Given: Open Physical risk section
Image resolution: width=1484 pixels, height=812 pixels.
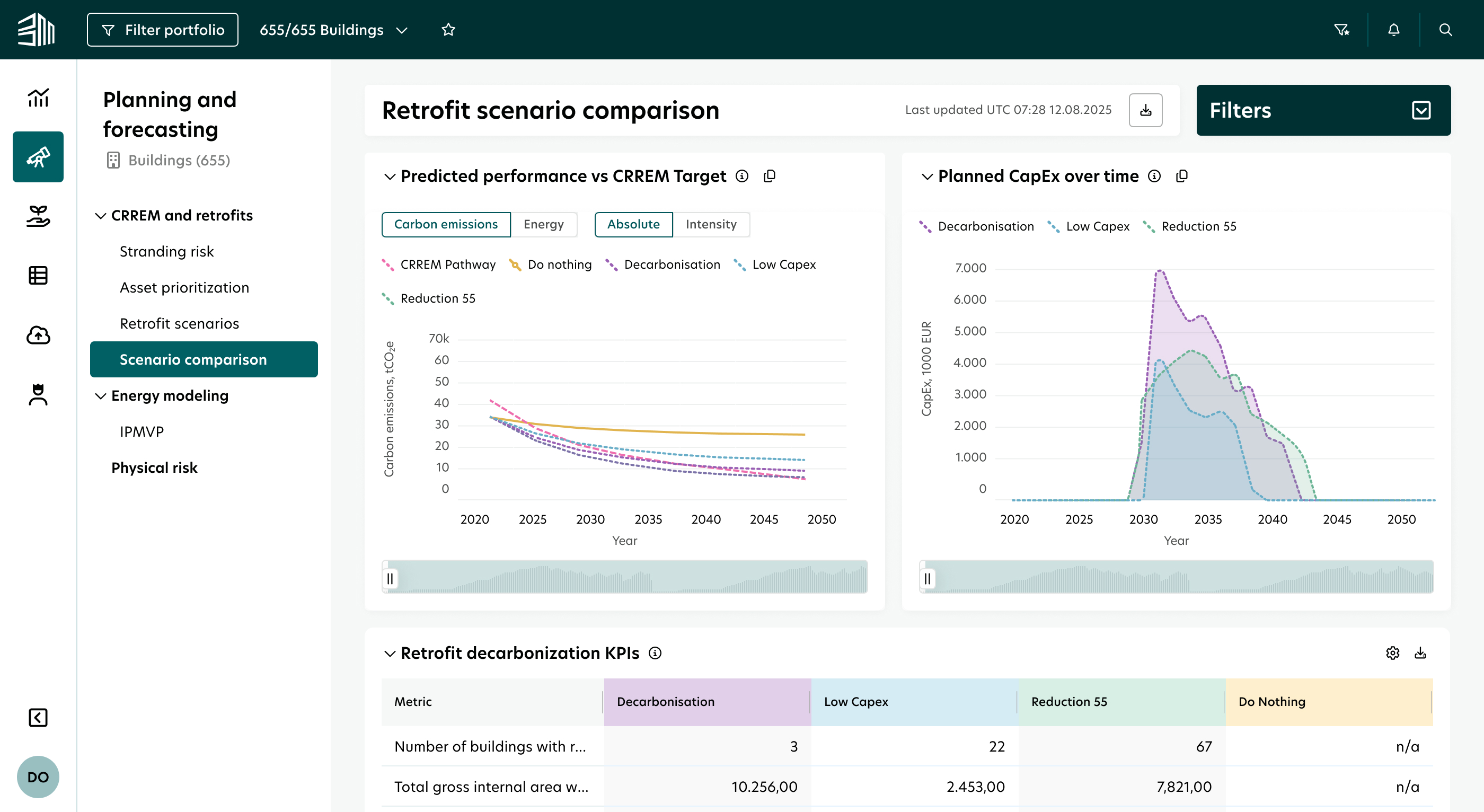Looking at the screenshot, I should pos(154,468).
